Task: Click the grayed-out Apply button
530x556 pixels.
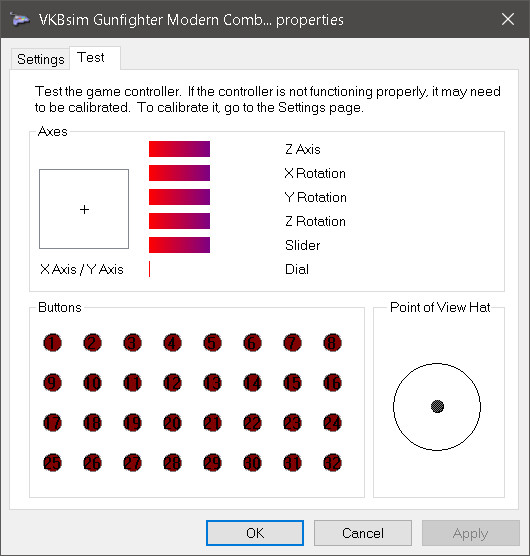Action: [x=470, y=533]
